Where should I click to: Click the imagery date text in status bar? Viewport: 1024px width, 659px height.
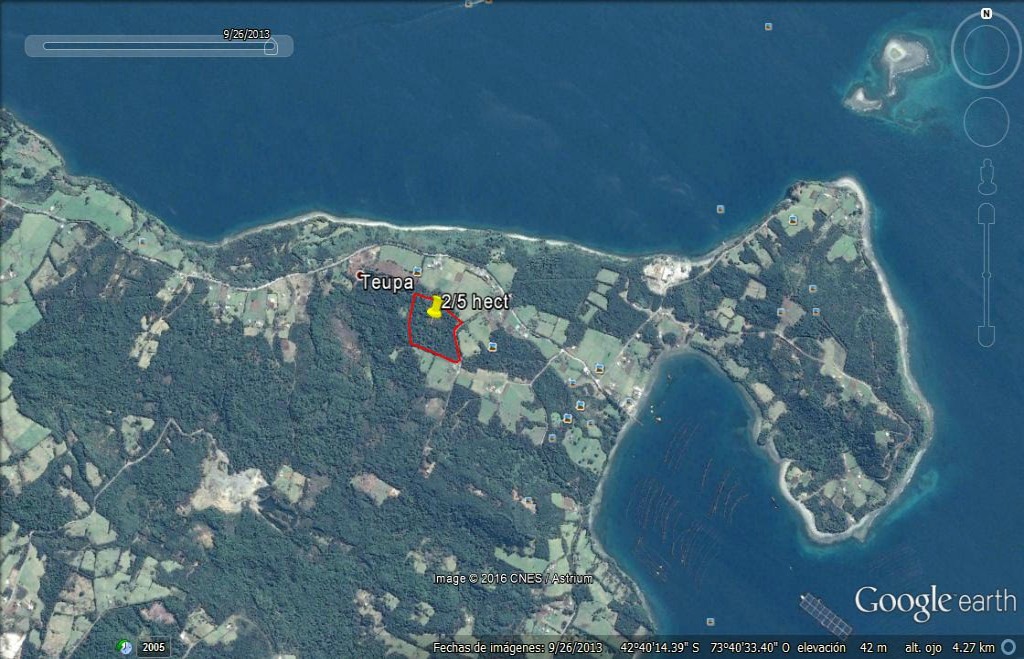tap(518, 647)
